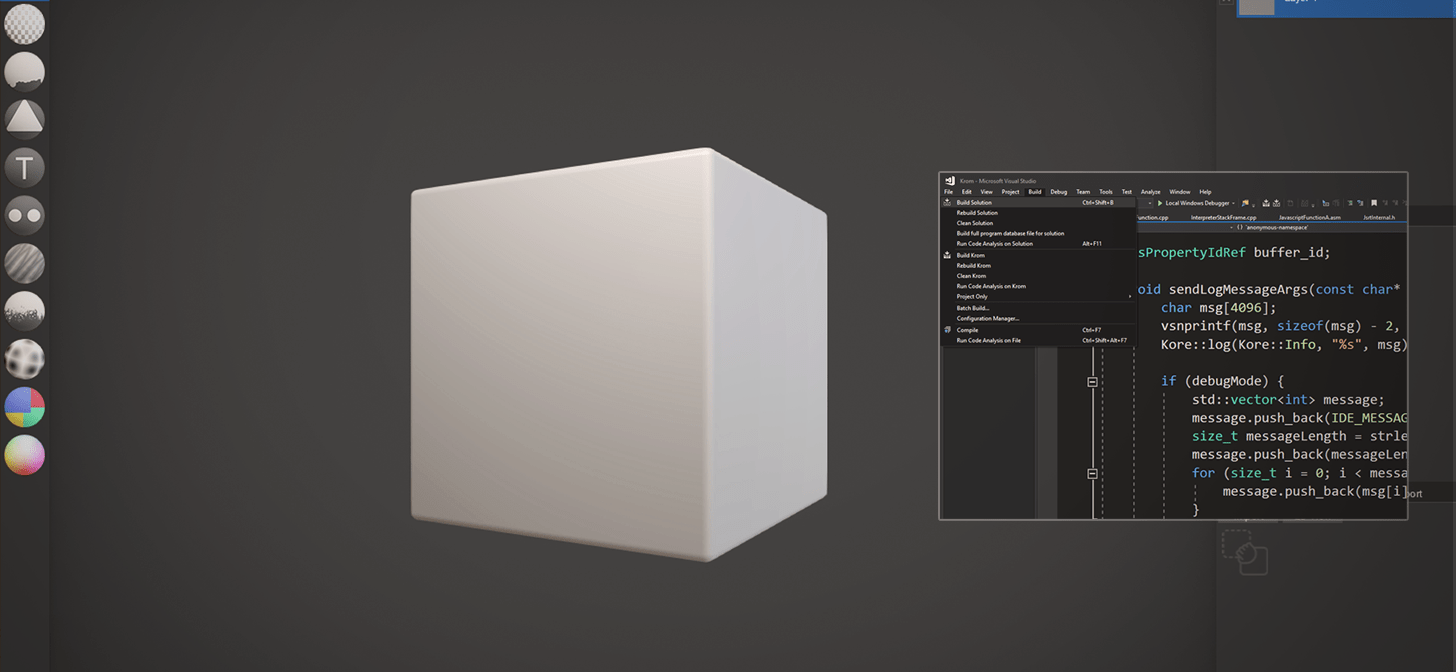The height and width of the screenshot is (672, 1456).
Task: Collapse the for loop fold region
Action: (x=1092, y=472)
